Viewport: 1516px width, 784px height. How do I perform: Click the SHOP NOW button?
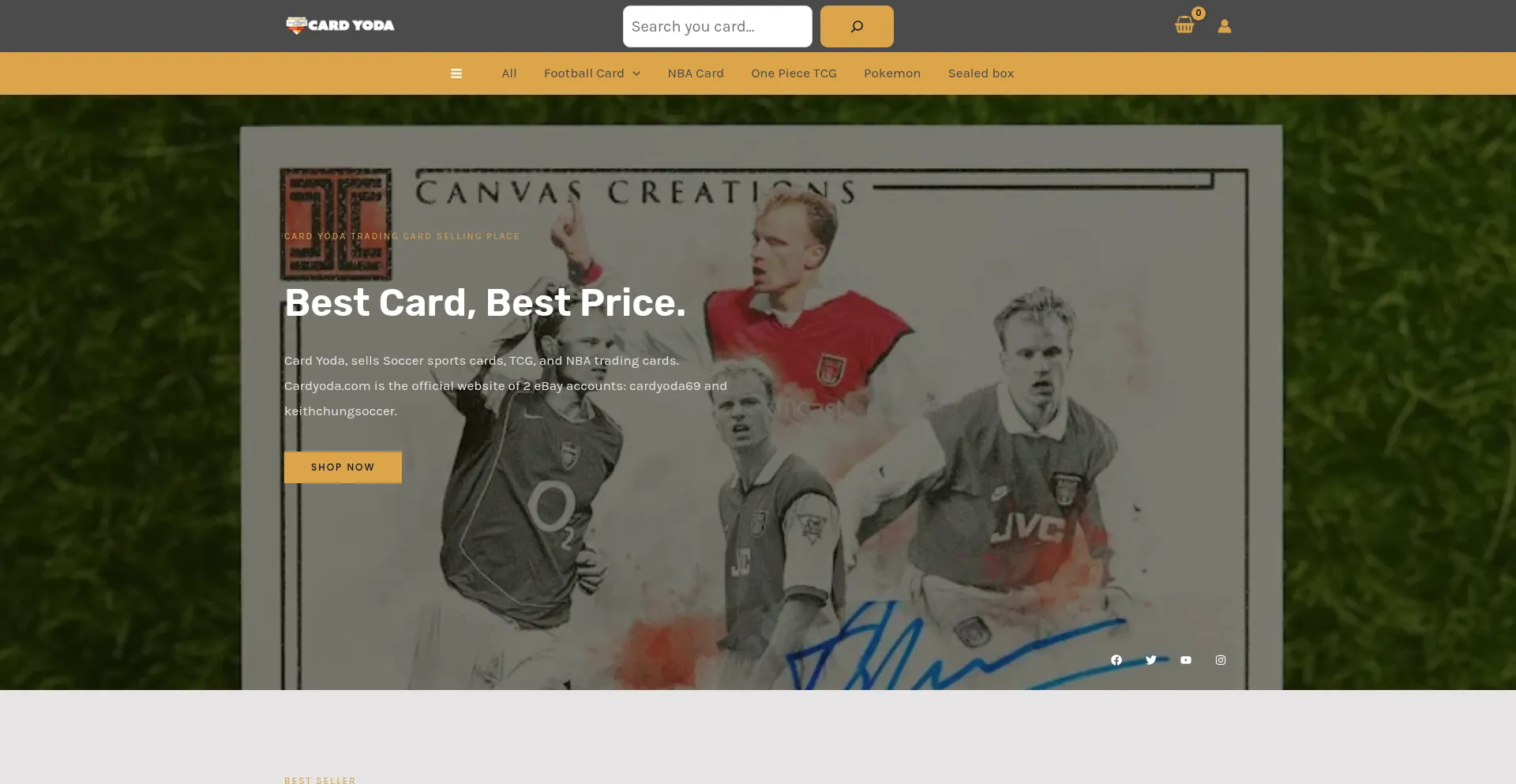pyautogui.click(x=343, y=467)
